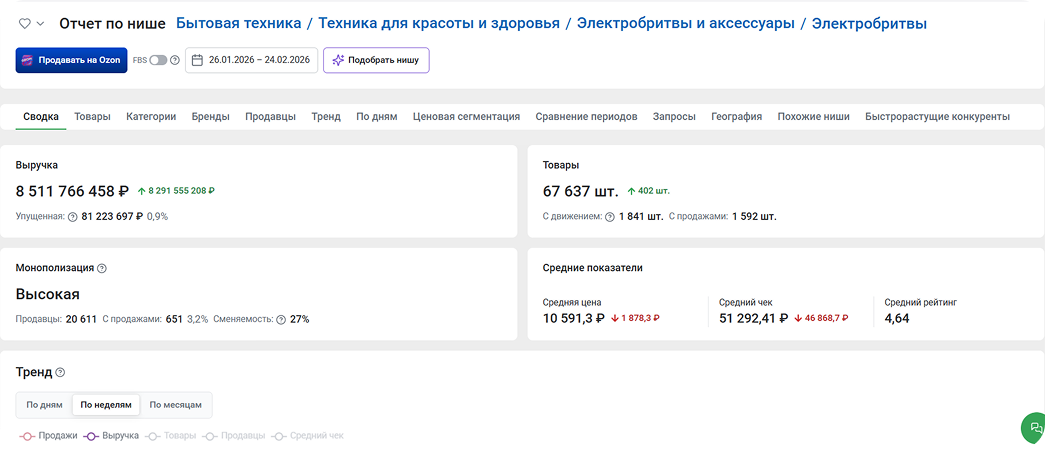Open the chat support icon
Screen dimensions: 1045x449
point(1035,427)
